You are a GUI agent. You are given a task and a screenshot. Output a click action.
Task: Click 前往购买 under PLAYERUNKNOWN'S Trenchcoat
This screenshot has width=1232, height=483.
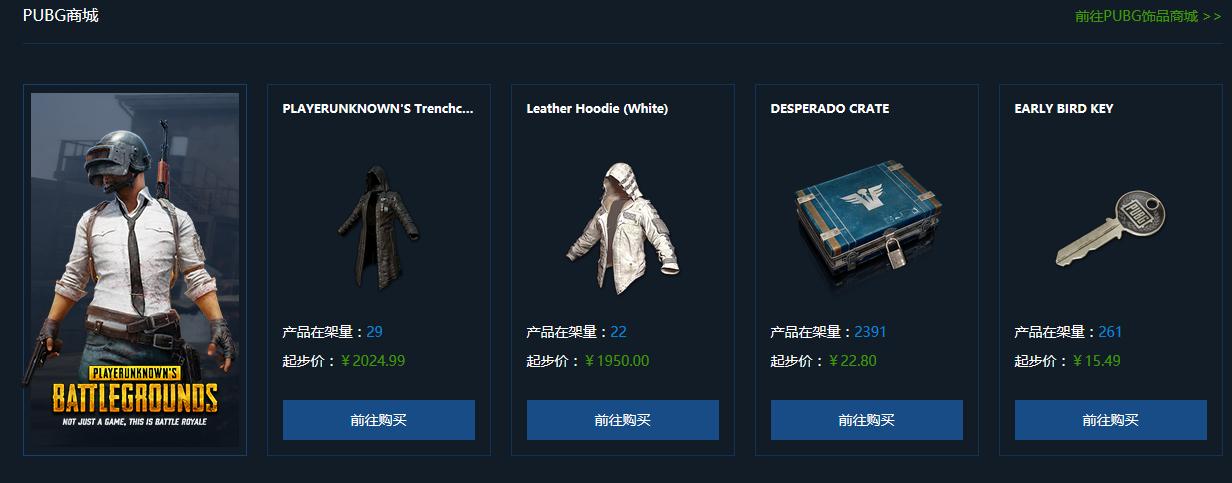click(x=379, y=420)
